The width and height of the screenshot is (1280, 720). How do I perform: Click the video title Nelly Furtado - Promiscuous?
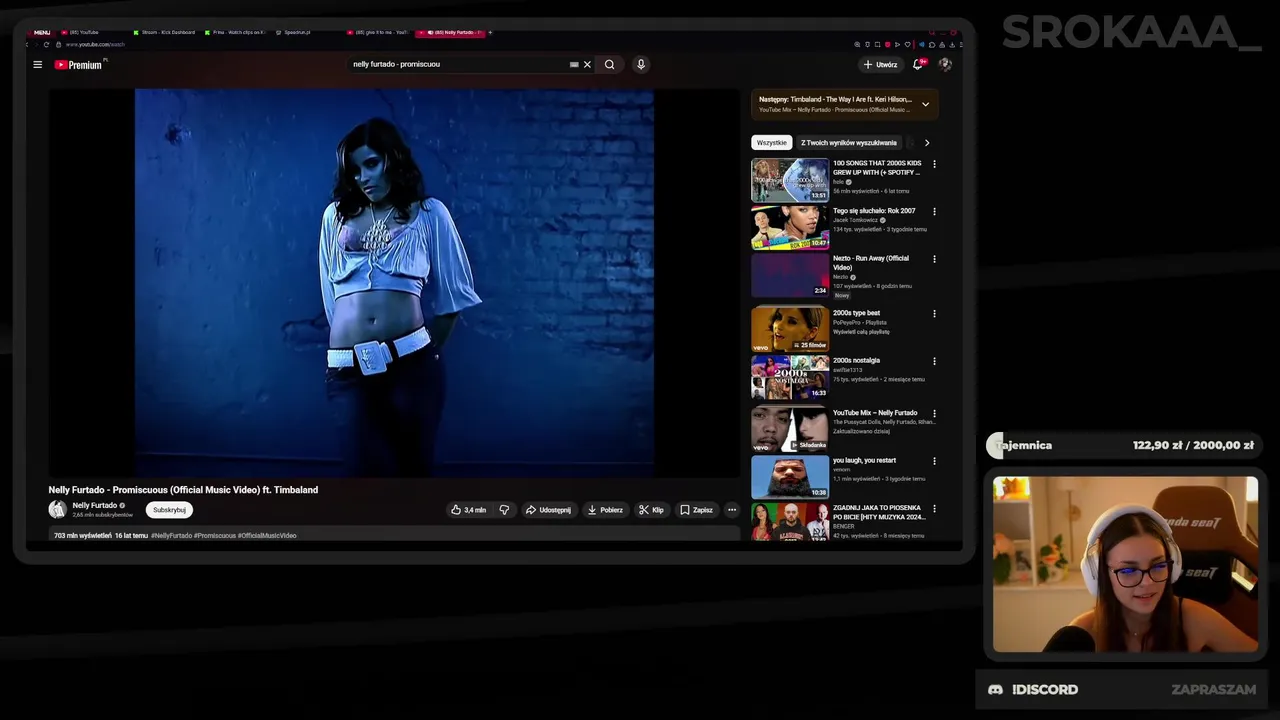point(183,490)
